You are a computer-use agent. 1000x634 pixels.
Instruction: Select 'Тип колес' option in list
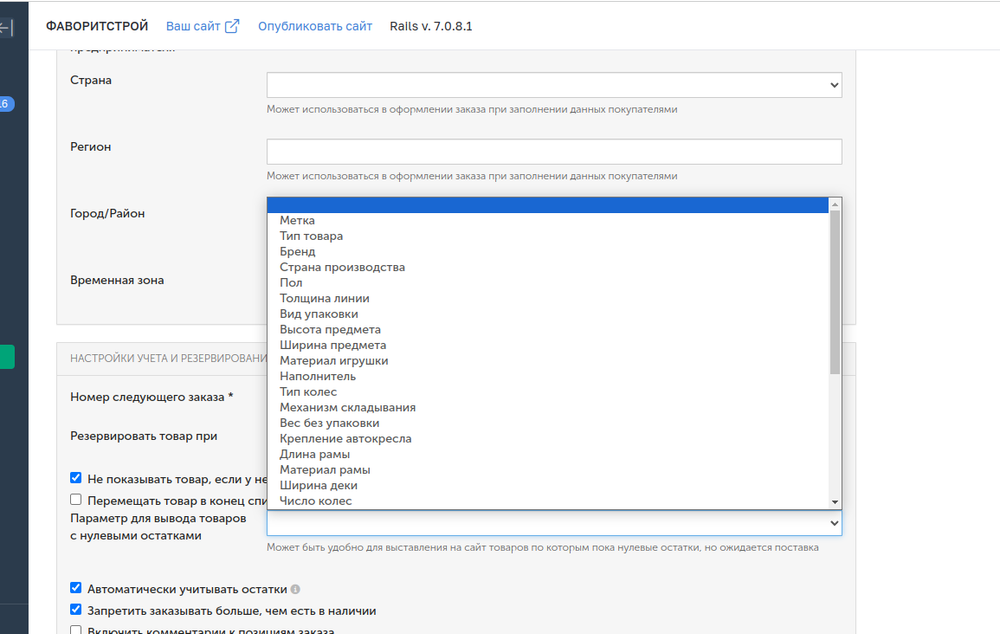coord(308,392)
